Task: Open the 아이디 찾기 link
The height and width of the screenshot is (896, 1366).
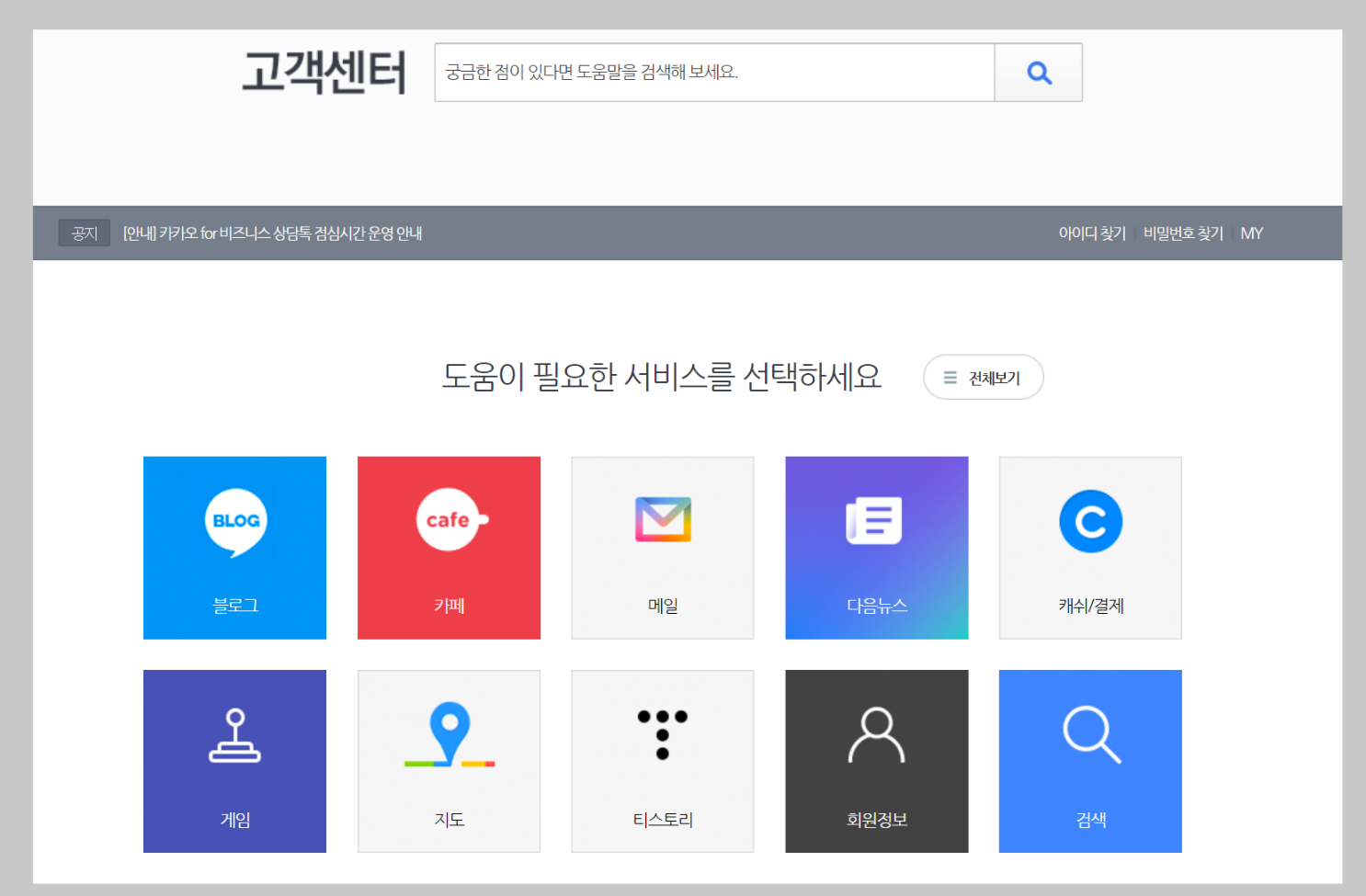Action: pos(1092,233)
